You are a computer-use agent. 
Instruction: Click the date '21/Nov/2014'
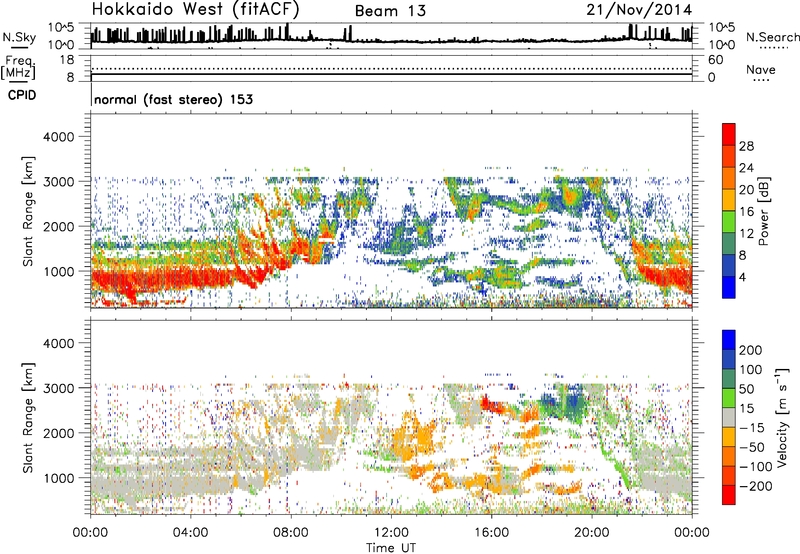click(x=639, y=9)
